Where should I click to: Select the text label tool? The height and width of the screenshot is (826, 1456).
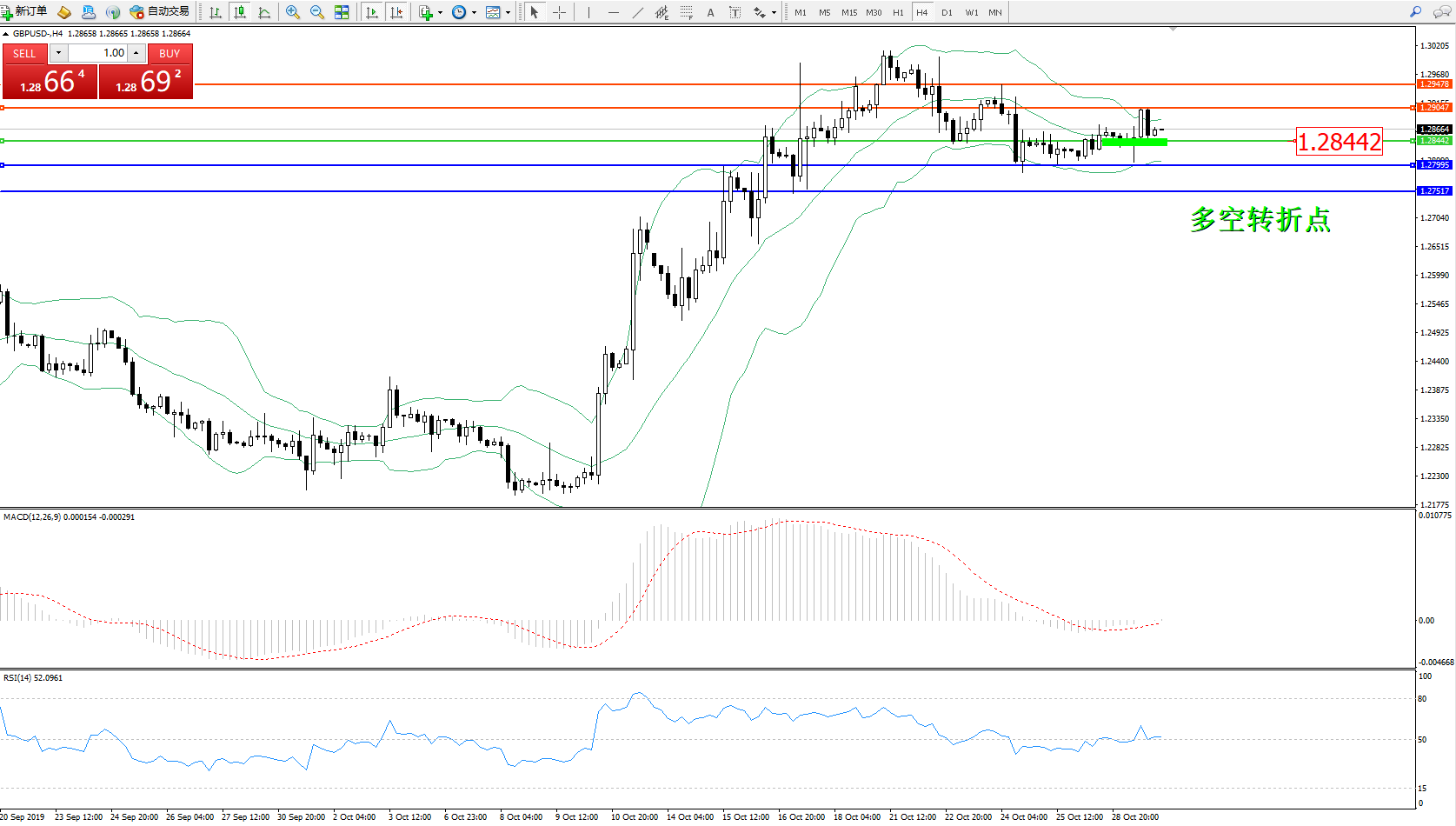click(x=735, y=12)
